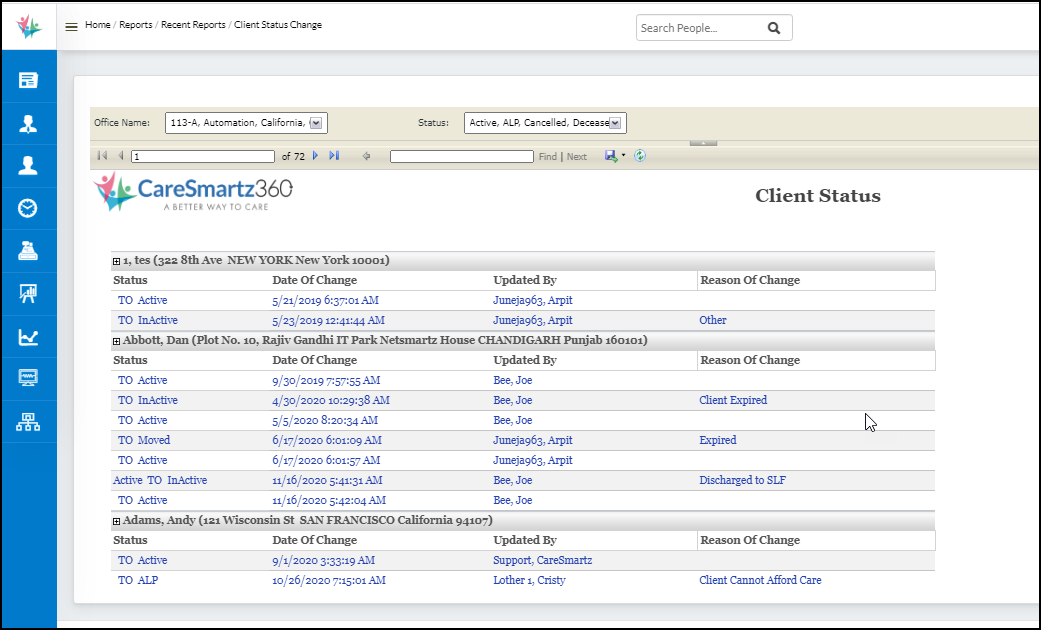Collapse the Adams, Andy group
The image size is (1041, 630).
click(x=117, y=520)
